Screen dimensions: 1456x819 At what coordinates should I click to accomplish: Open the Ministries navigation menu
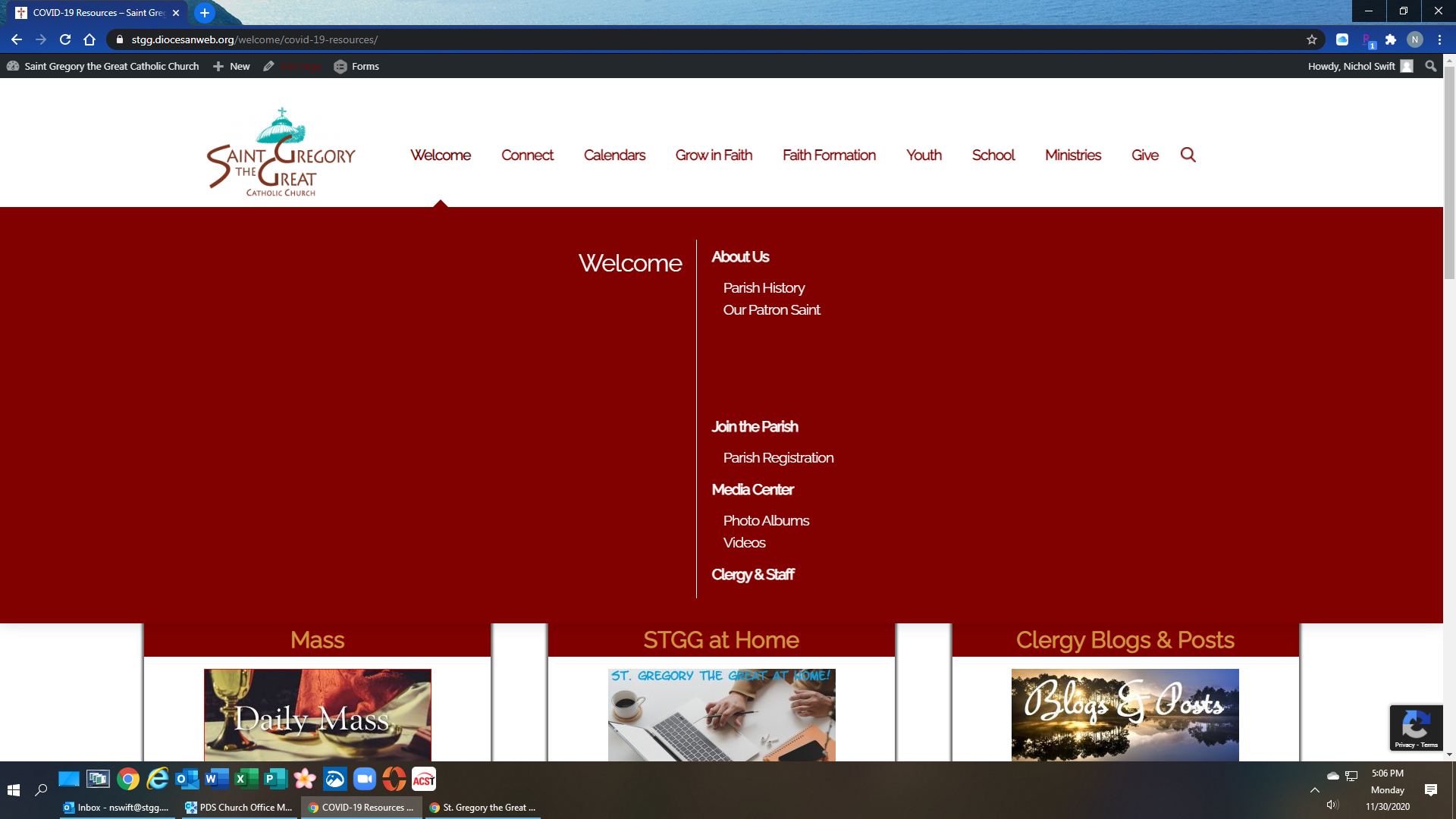click(1072, 155)
